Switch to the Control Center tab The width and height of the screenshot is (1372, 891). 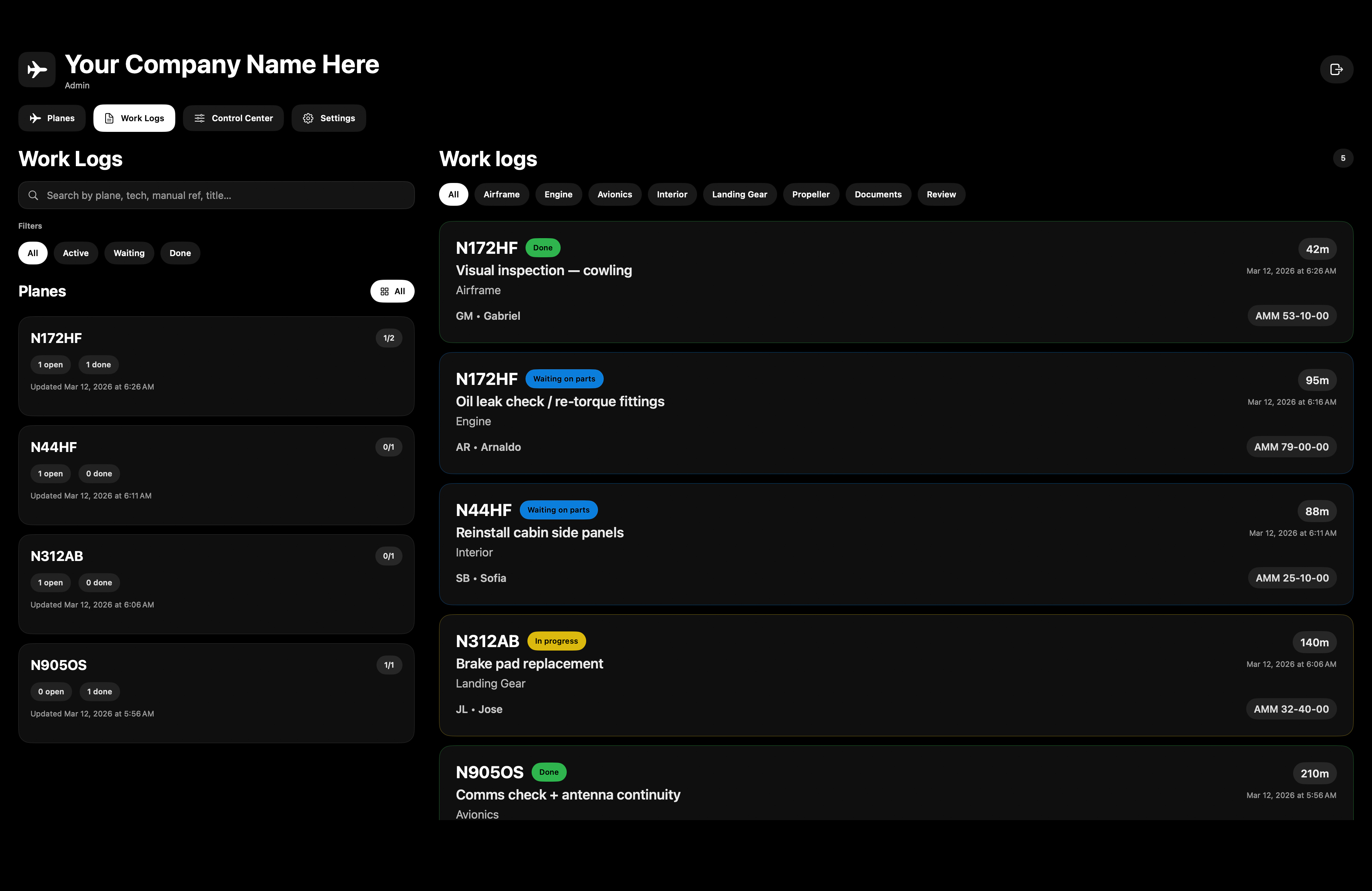[233, 118]
